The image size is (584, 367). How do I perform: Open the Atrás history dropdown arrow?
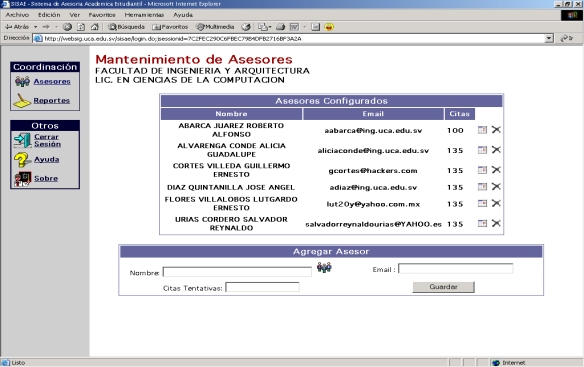[x=35, y=27]
